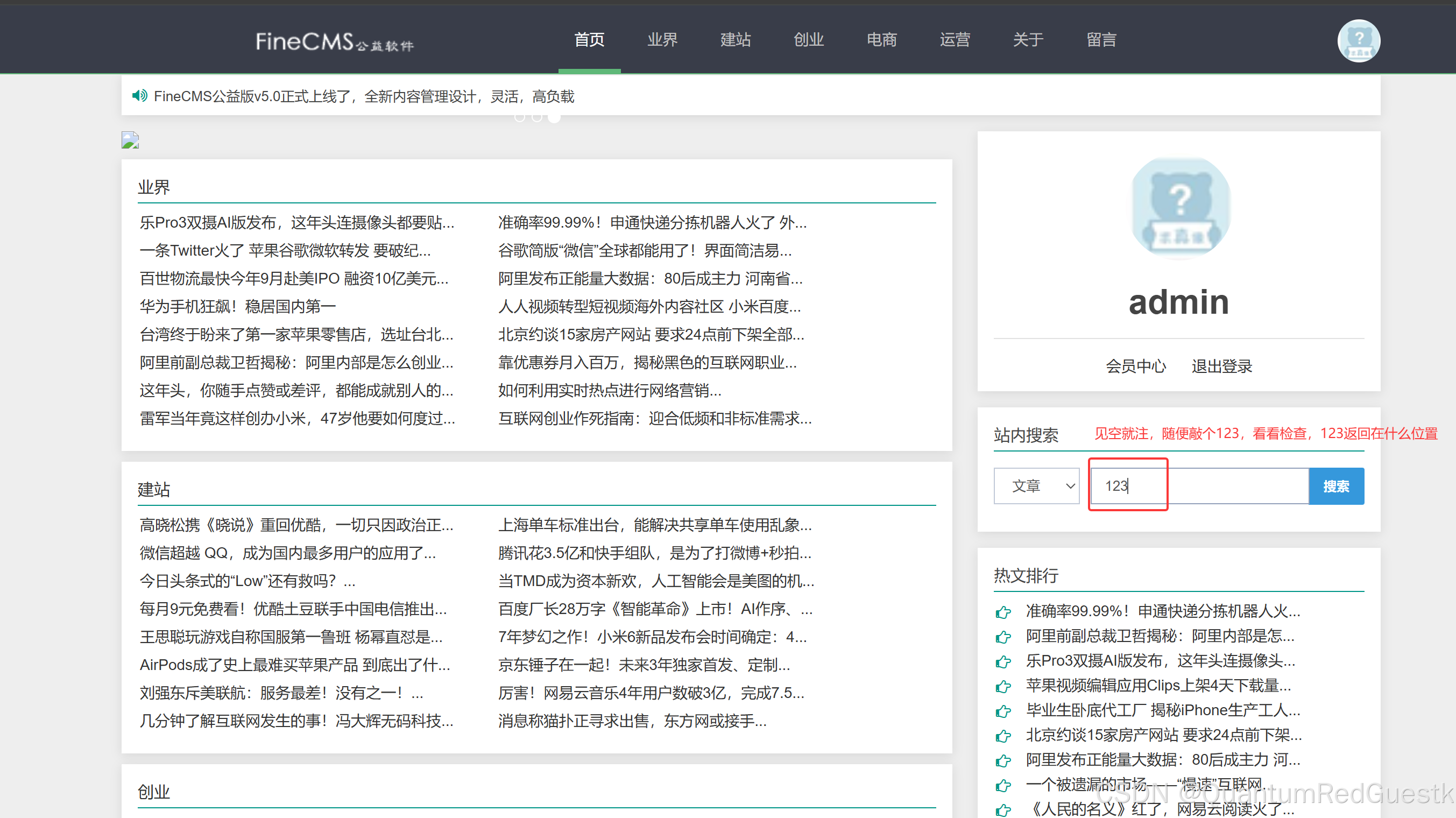Click the FineCMS logo
Viewport: 1456px width, 818px height.
[x=334, y=42]
